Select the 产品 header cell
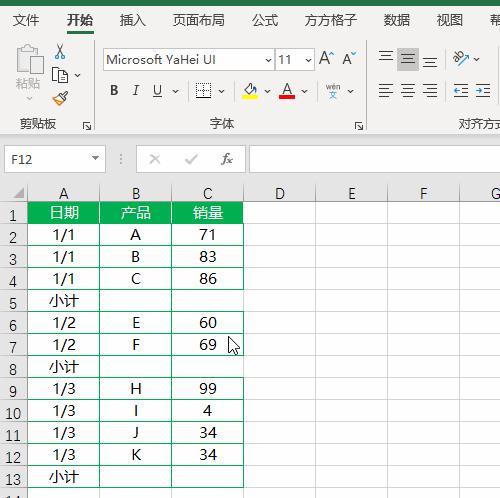500x498 pixels. tap(135, 212)
